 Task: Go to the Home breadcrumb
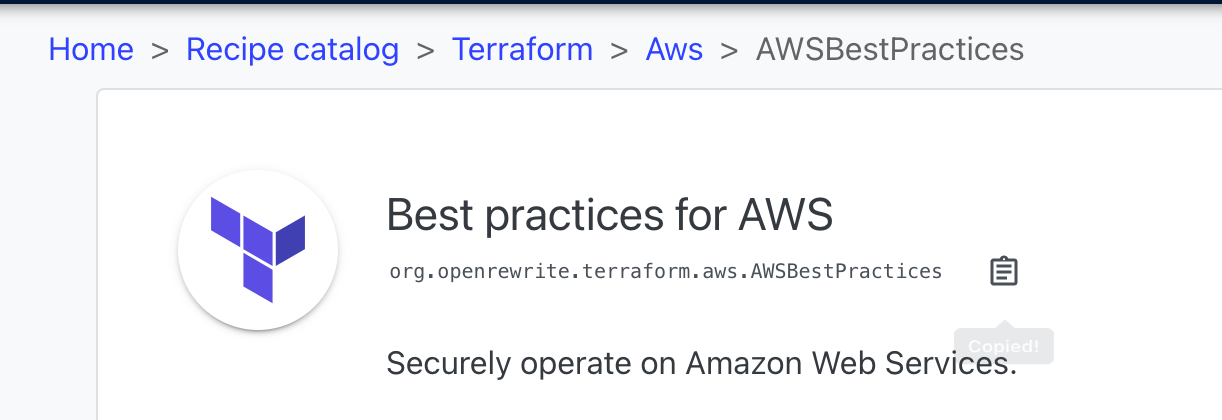pos(91,49)
